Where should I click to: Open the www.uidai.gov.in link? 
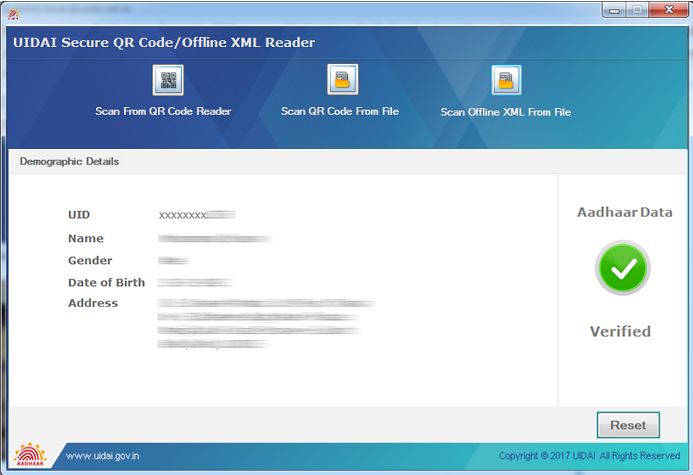pos(103,456)
